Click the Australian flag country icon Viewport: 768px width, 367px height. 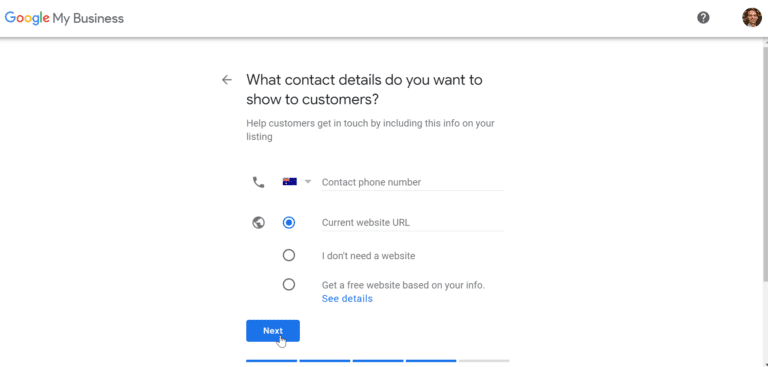click(289, 182)
